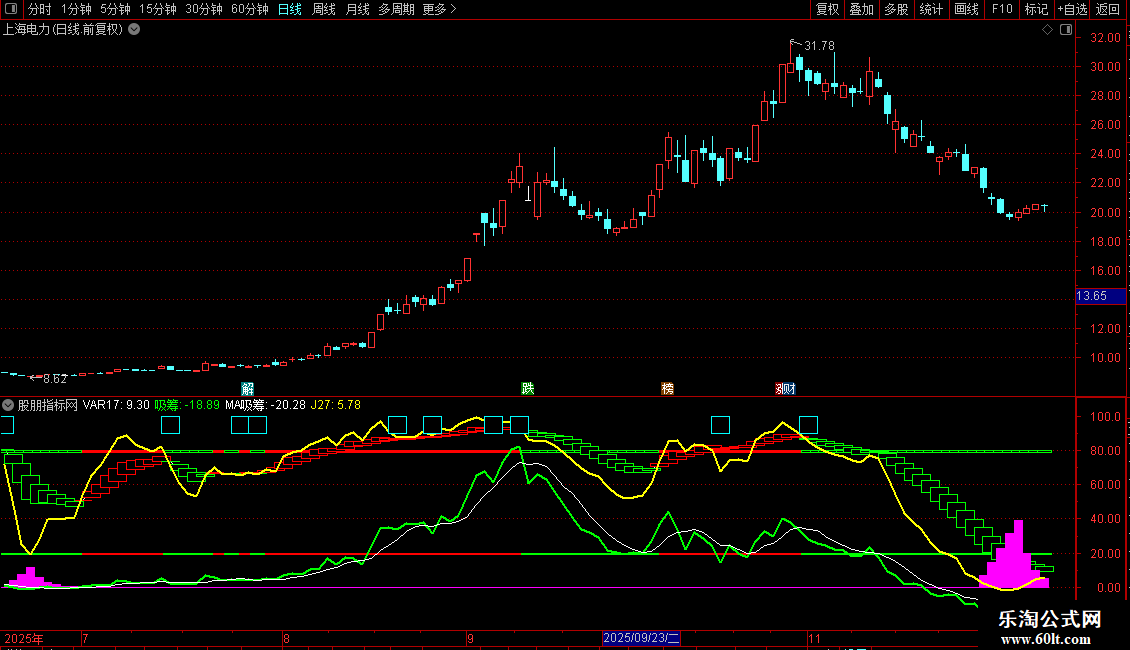Click the orange 榜 marker icon
Screen dimensions: 1130x650
(667, 388)
